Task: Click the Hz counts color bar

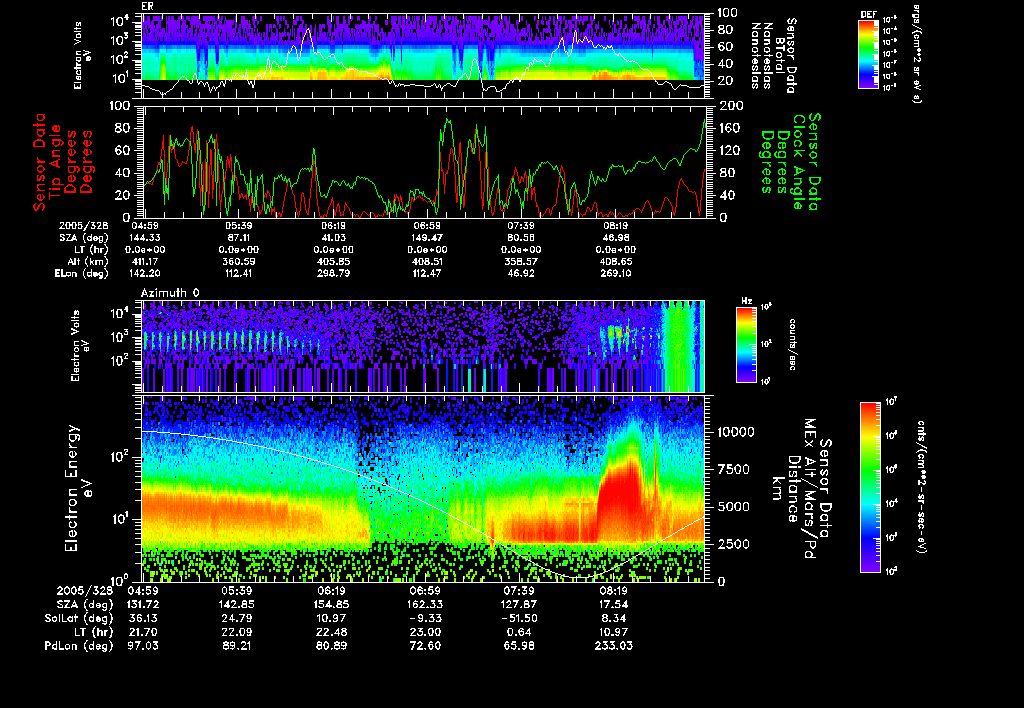Action: [x=746, y=344]
